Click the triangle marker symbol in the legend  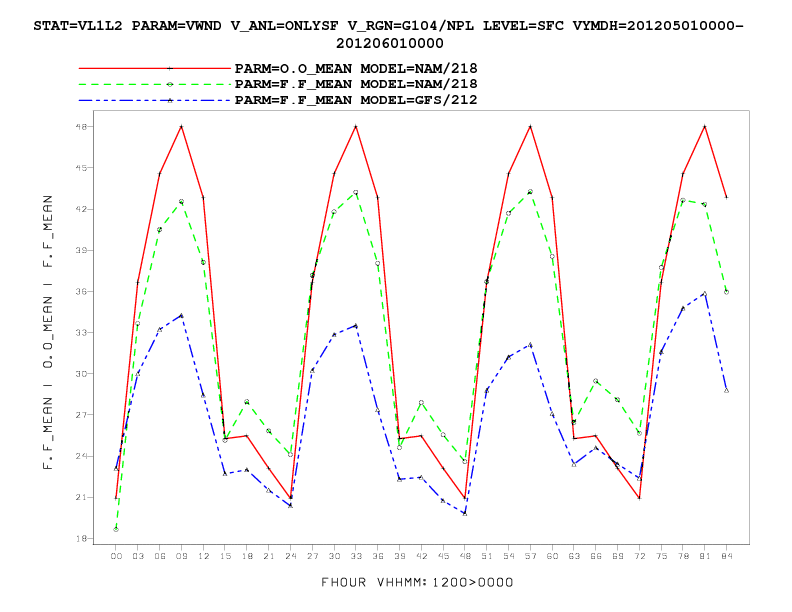(x=170, y=100)
